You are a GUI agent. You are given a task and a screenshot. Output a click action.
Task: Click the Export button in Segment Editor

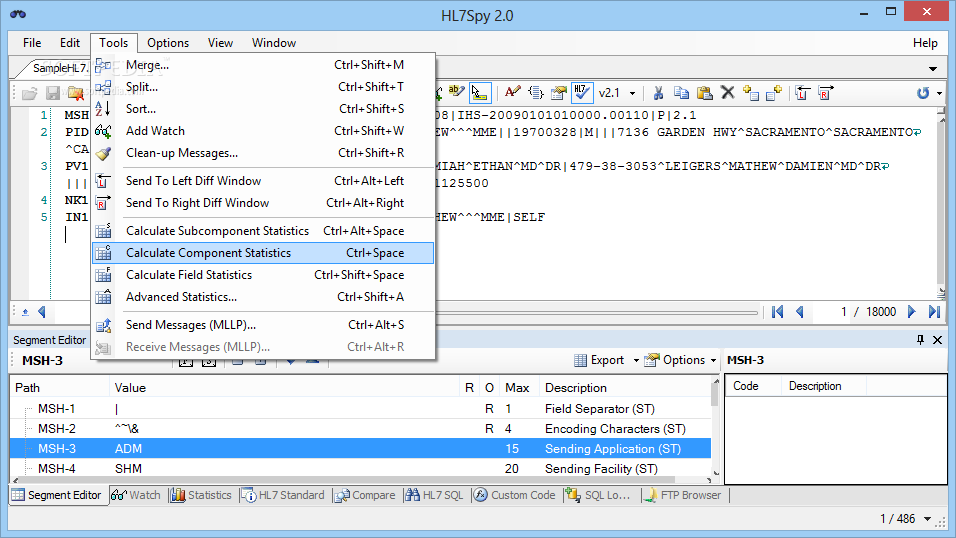(599, 360)
